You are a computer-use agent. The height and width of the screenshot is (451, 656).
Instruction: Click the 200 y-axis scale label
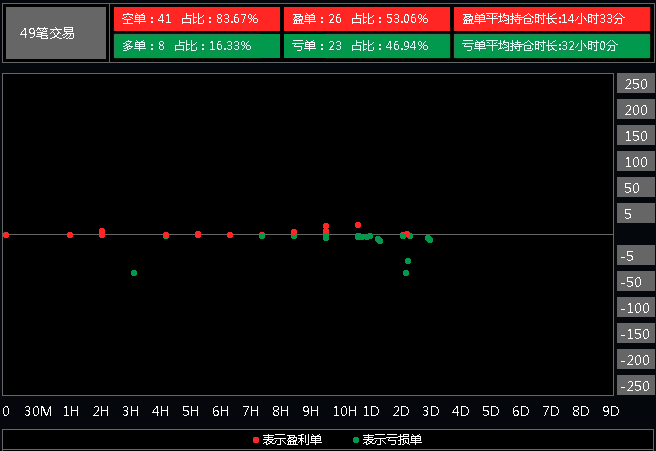tap(636, 110)
